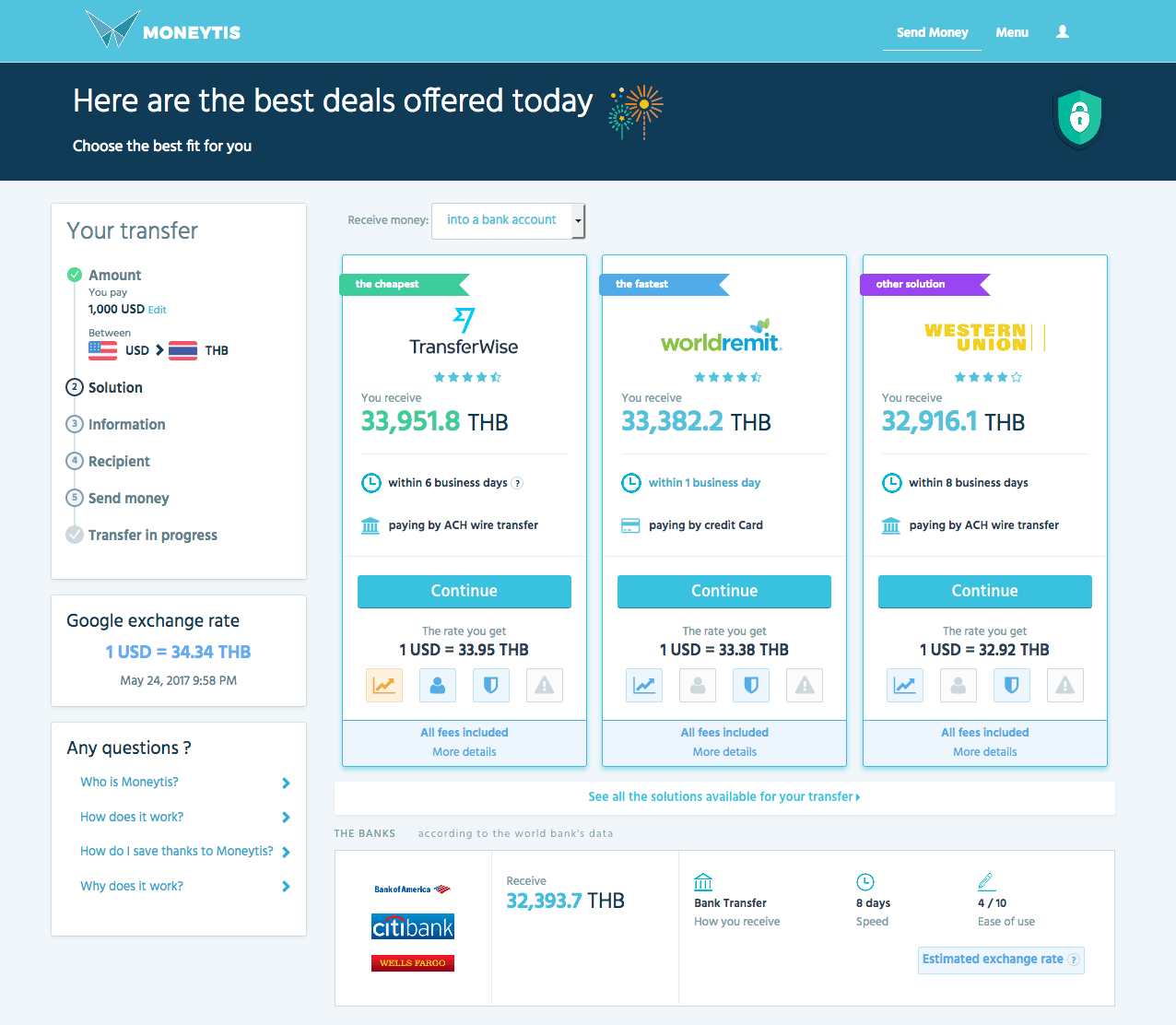This screenshot has height=1025, width=1176.
Task: See all the solutions available for your transfer
Action: (x=724, y=797)
